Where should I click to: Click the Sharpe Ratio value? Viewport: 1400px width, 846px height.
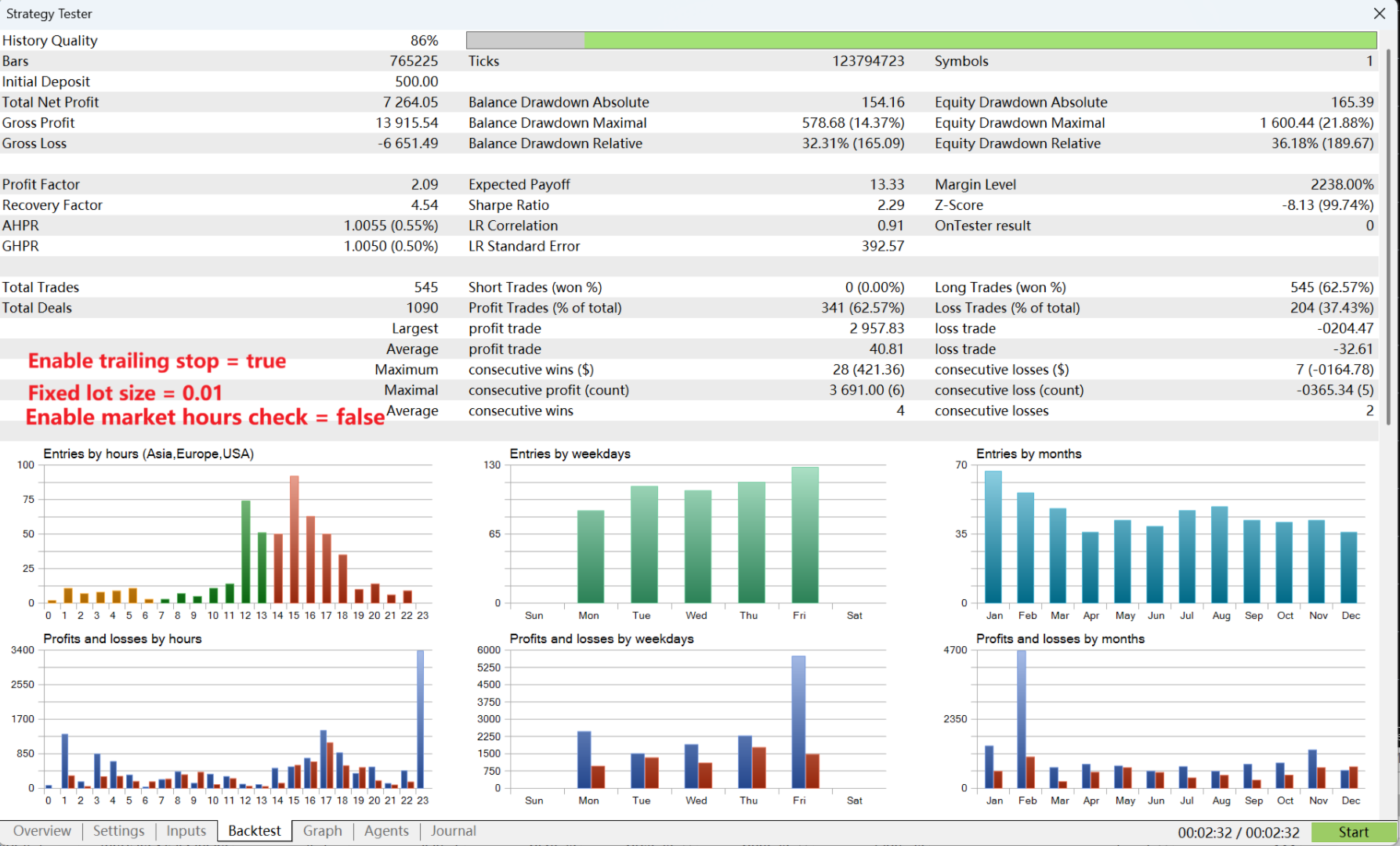(891, 205)
